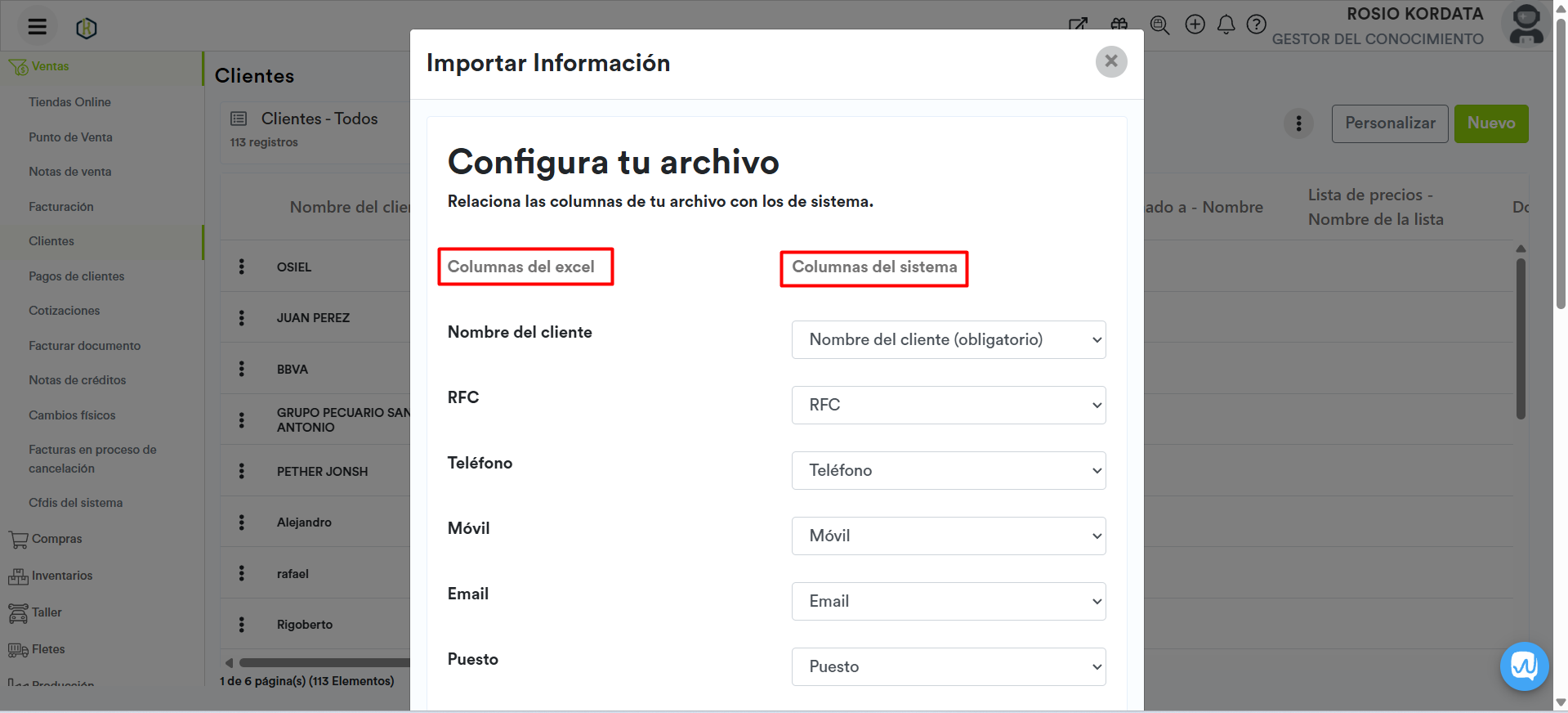This screenshot has height=713, width=1568.
Task: Click the plus circle quick-add icon
Action: point(1195,25)
